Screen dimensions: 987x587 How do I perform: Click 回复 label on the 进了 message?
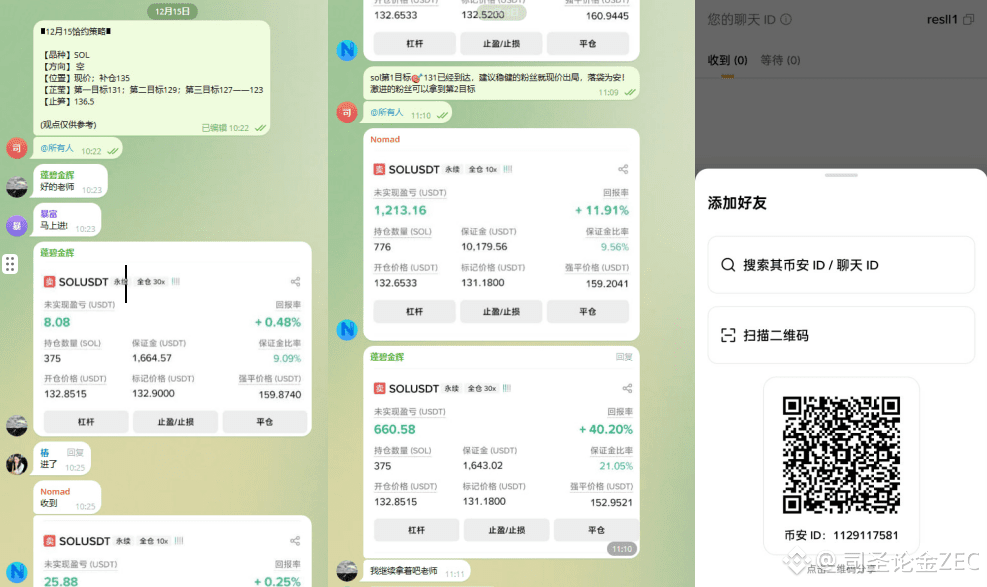click(x=76, y=452)
